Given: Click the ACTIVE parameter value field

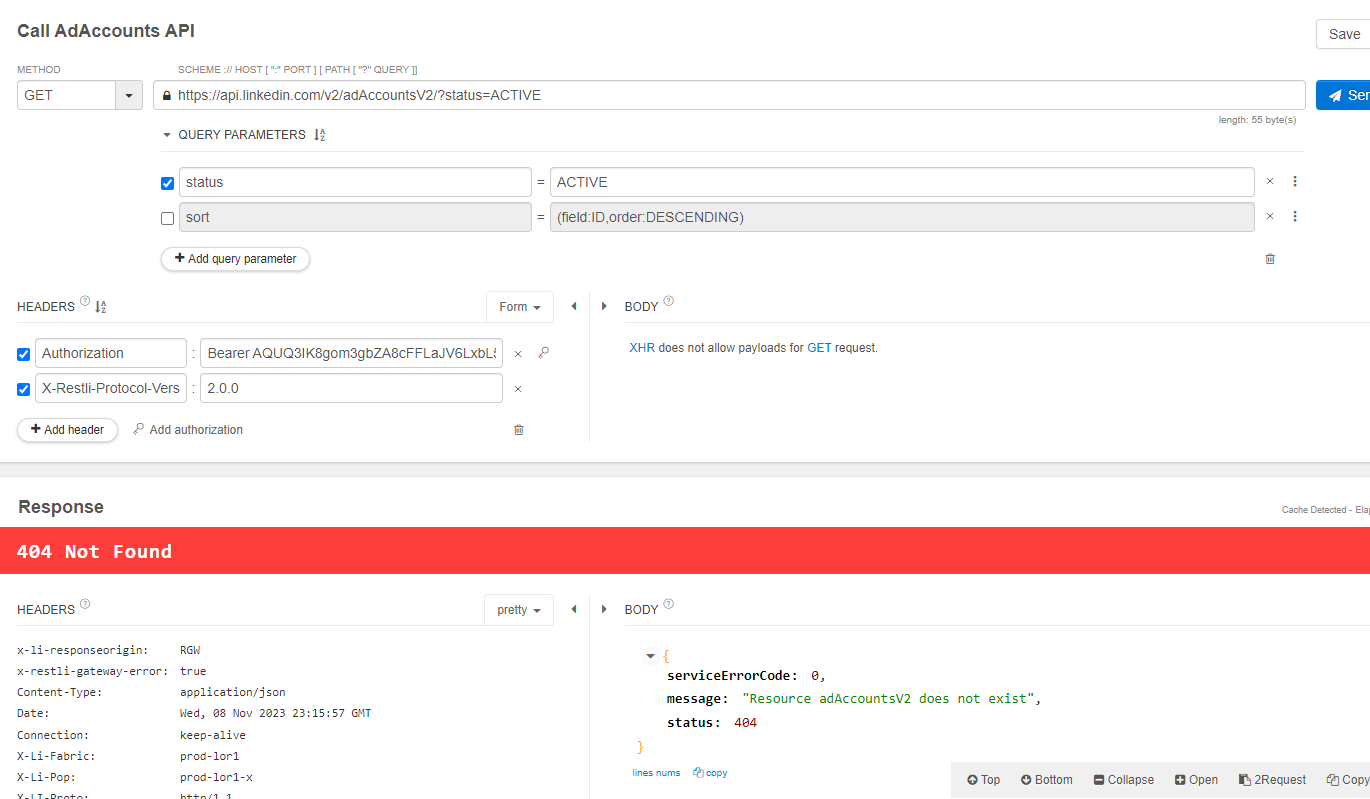Looking at the screenshot, I should coord(902,182).
